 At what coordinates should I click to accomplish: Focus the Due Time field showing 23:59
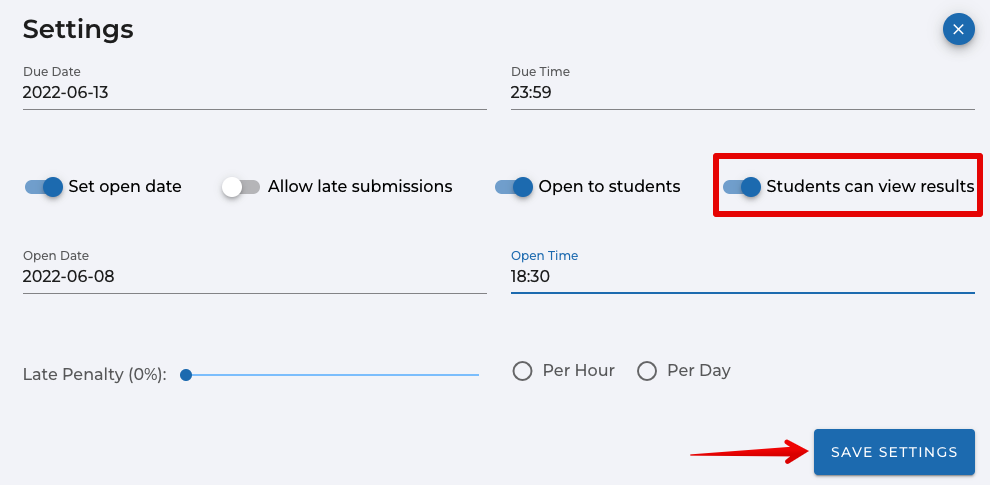[x=742, y=93]
